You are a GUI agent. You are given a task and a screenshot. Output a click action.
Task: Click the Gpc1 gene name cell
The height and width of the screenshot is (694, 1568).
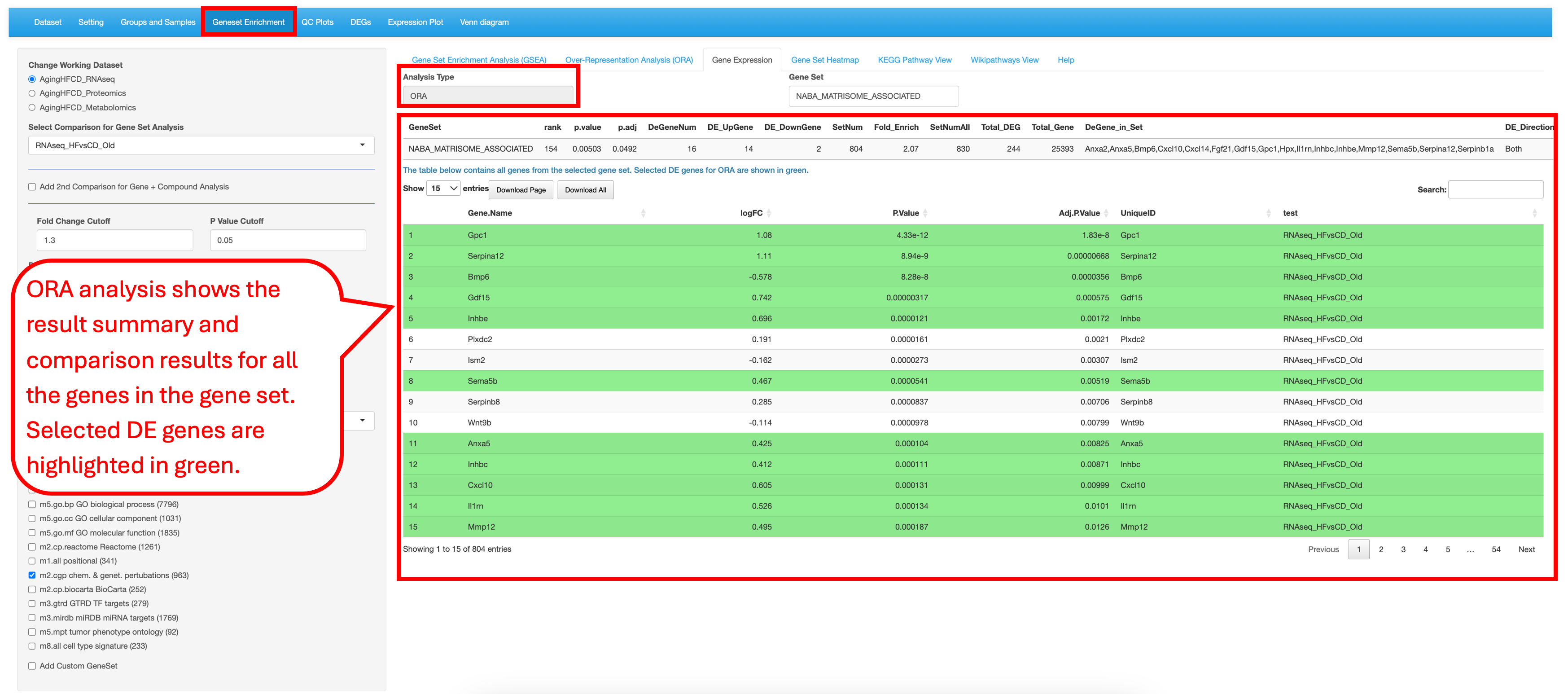[x=477, y=235]
